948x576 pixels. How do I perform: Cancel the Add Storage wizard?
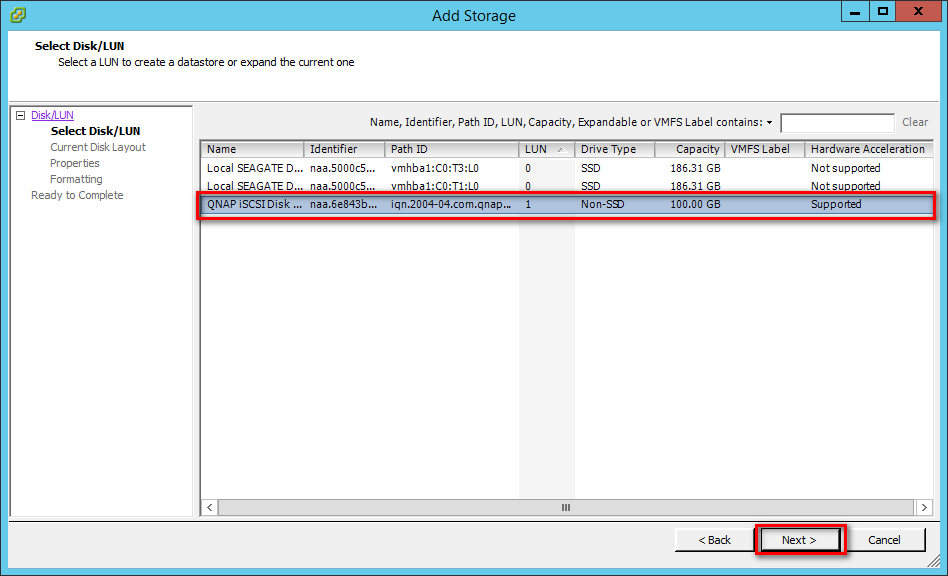click(884, 540)
